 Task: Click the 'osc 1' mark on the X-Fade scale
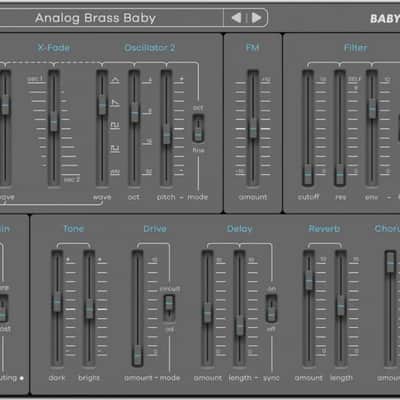coord(35,79)
